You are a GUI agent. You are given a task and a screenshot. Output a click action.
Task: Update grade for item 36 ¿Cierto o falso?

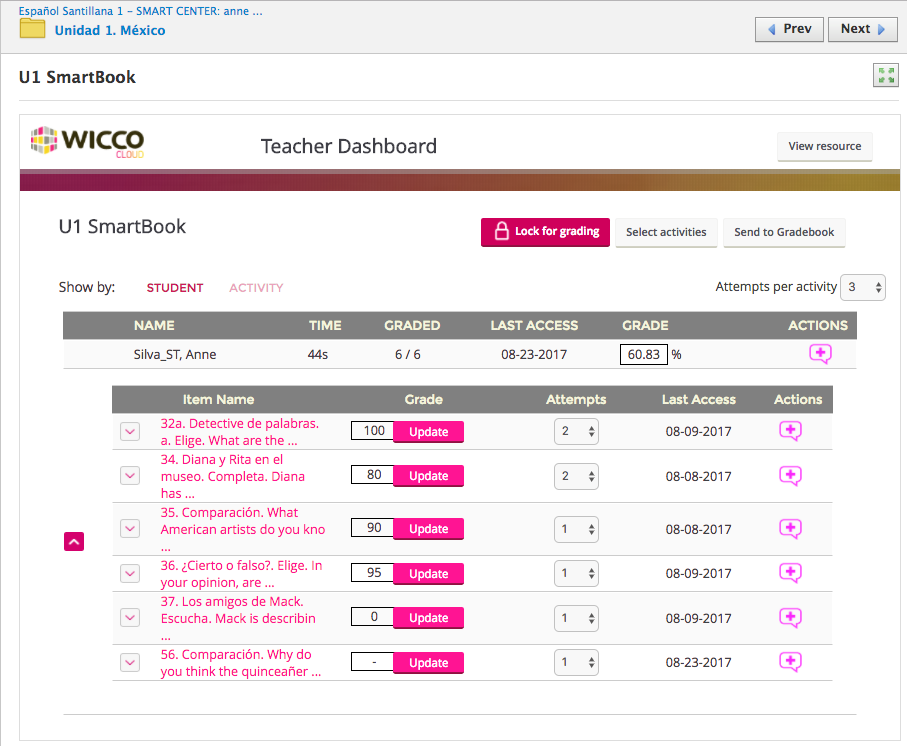[429, 574]
